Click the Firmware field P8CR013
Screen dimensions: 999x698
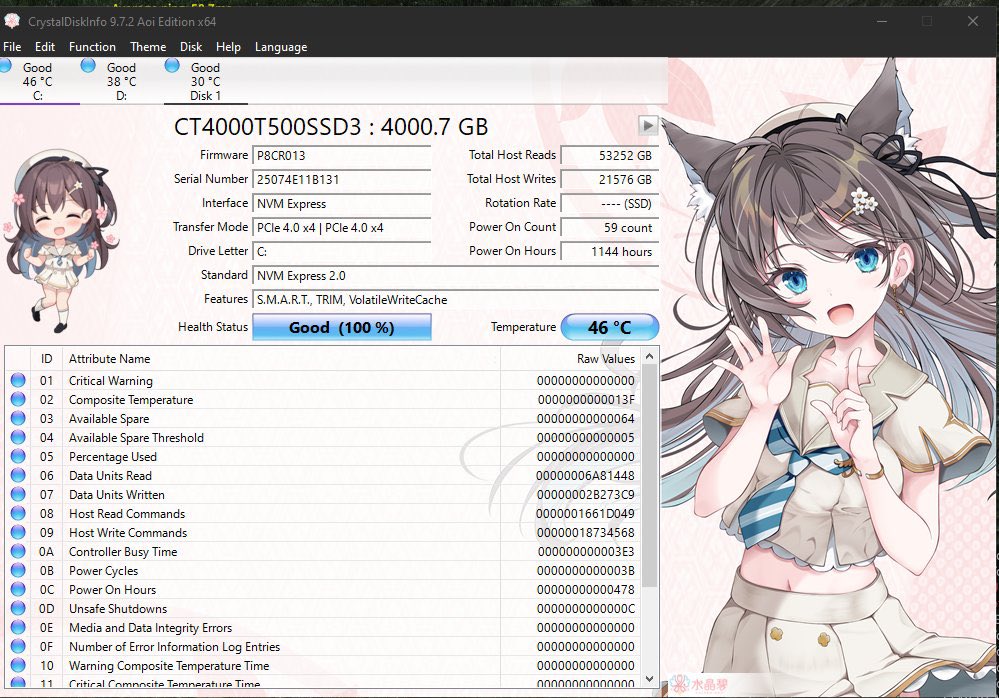(x=341, y=155)
